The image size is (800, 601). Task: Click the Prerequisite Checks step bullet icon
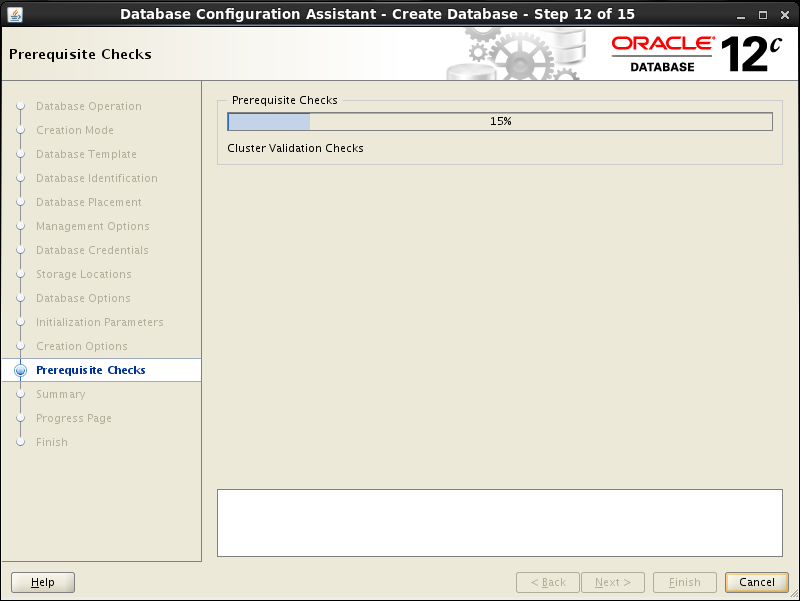click(20, 370)
